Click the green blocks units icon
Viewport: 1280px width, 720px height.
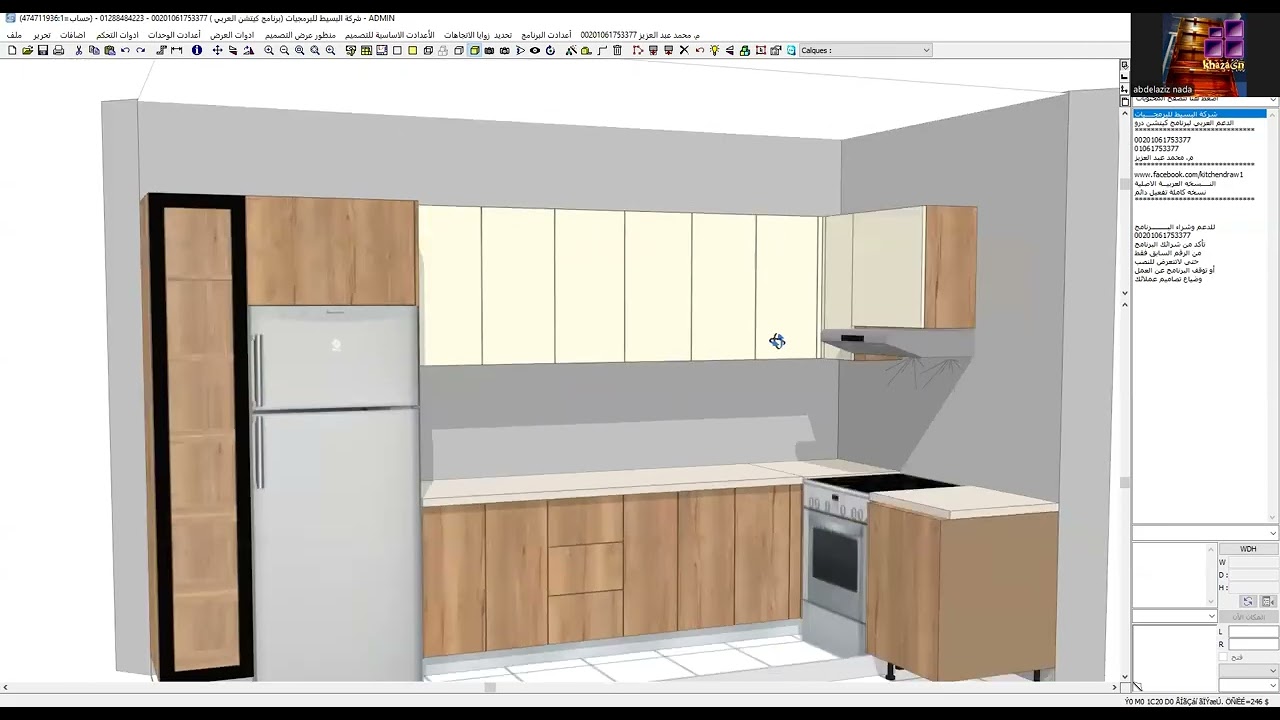click(x=745, y=50)
